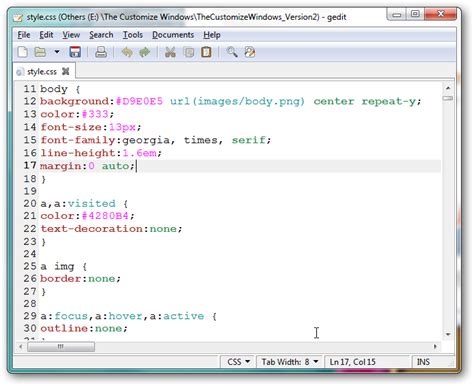Click the vertical scrollbar down arrow

448,334
